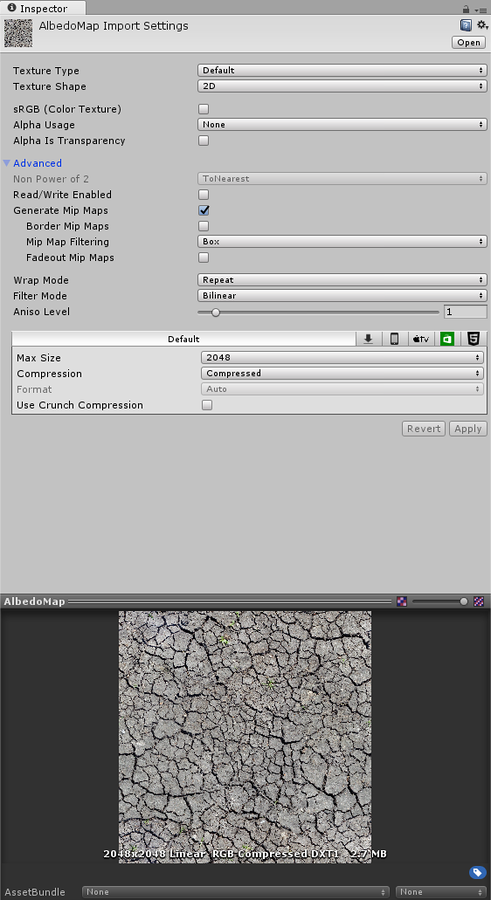
Task: Click the Aniso Level value field
Action: (465, 312)
